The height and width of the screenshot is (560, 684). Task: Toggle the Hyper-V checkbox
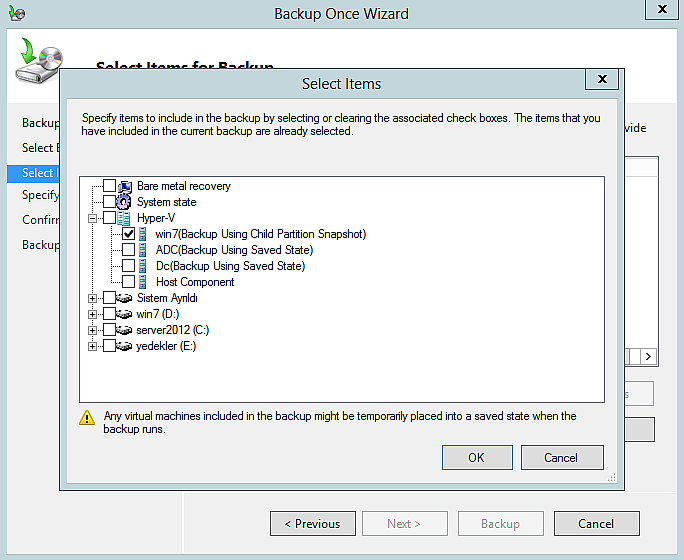point(109,218)
